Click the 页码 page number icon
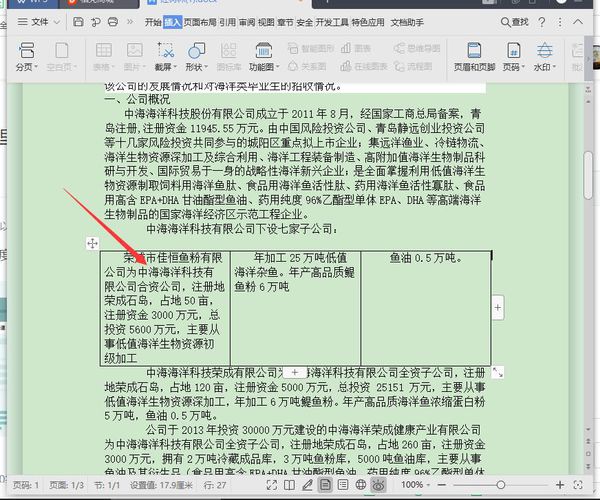The height and width of the screenshot is (500, 600). pyautogui.click(x=514, y=50)
